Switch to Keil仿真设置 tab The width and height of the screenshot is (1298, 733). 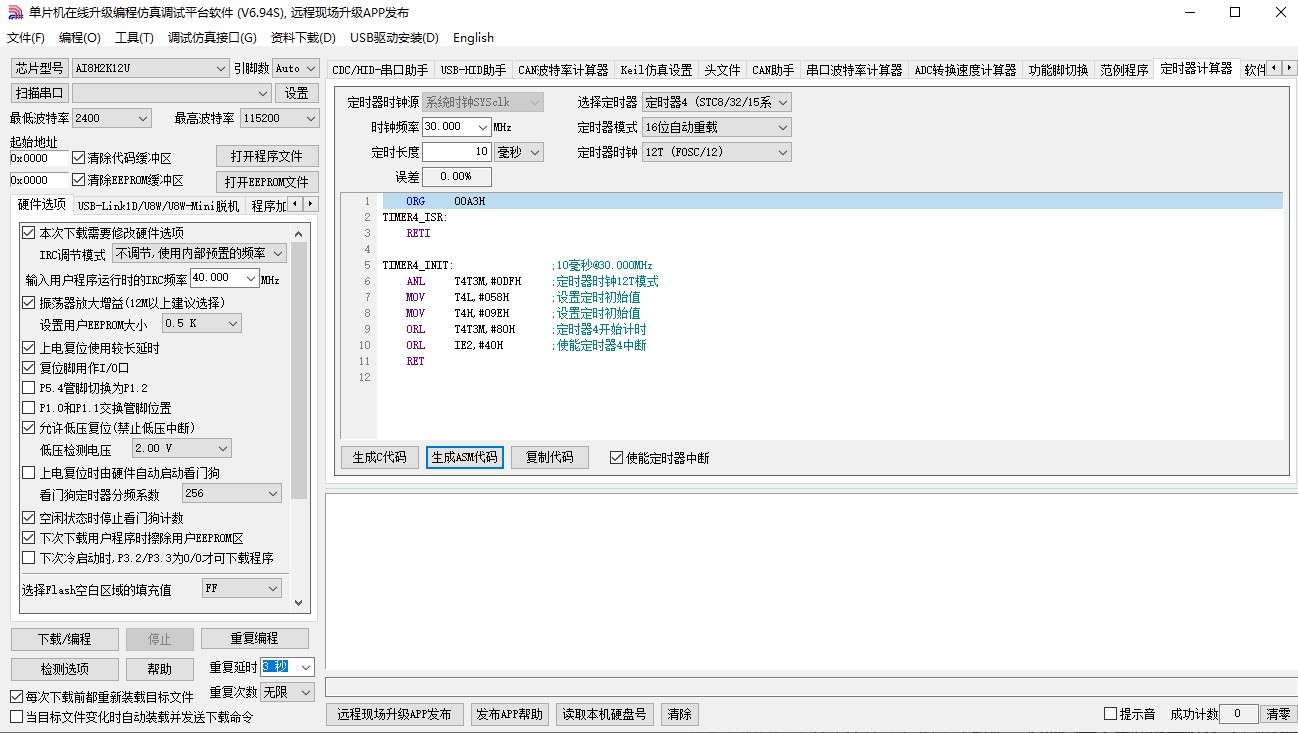pyautogui.click(x=656, y=70)
